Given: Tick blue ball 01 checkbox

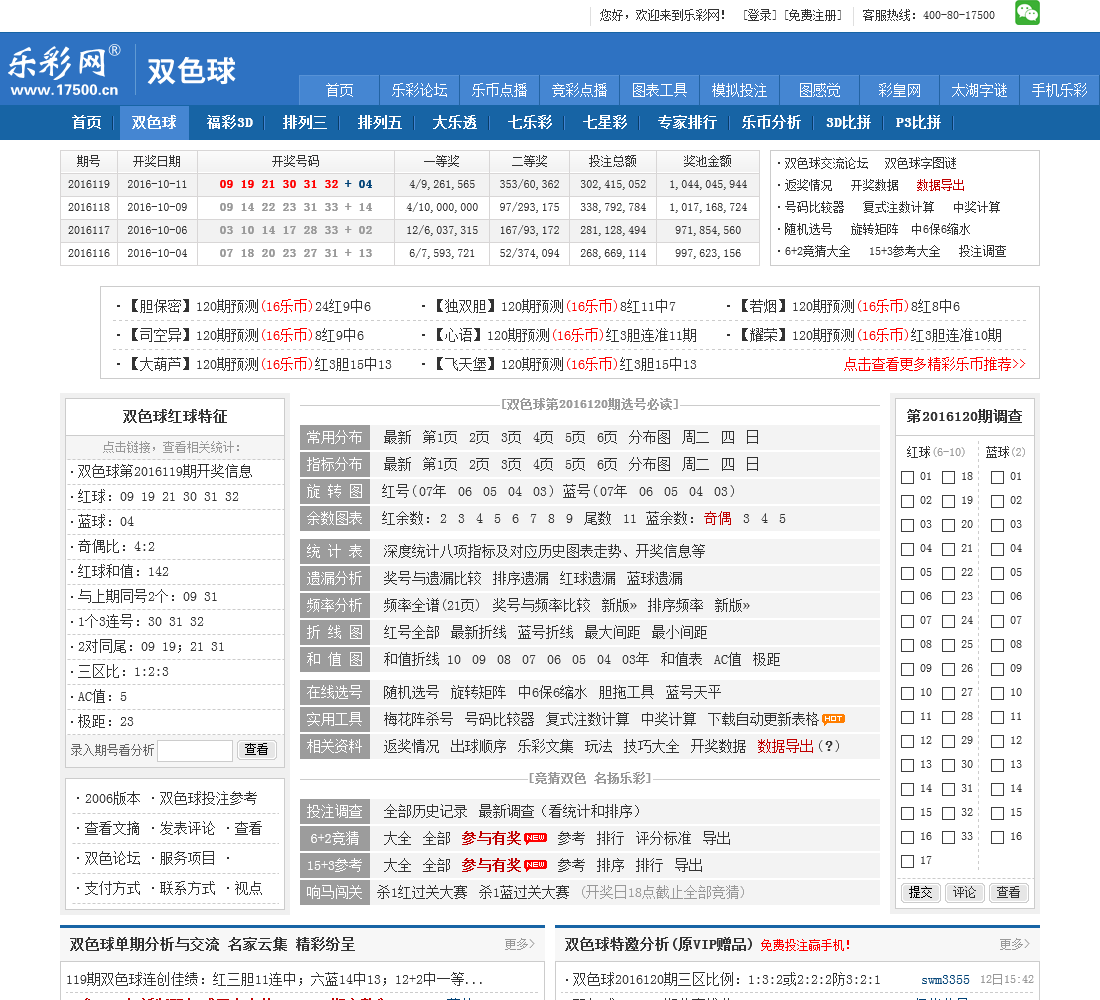Looking at the screenshot, I should tap(997, 477).
